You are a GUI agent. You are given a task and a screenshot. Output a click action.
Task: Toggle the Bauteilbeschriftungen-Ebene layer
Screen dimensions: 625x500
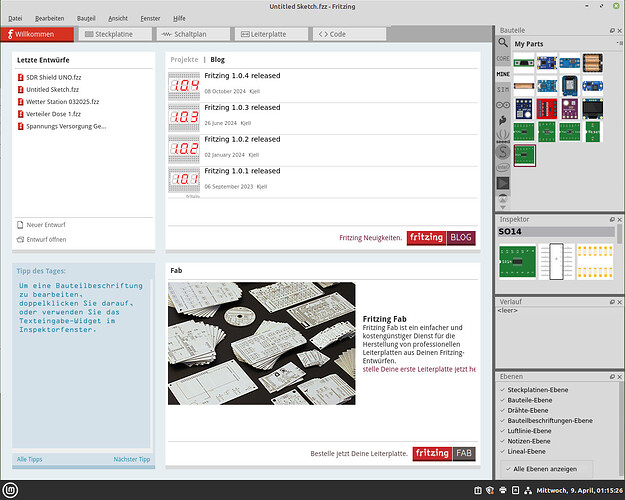point(546,420)
